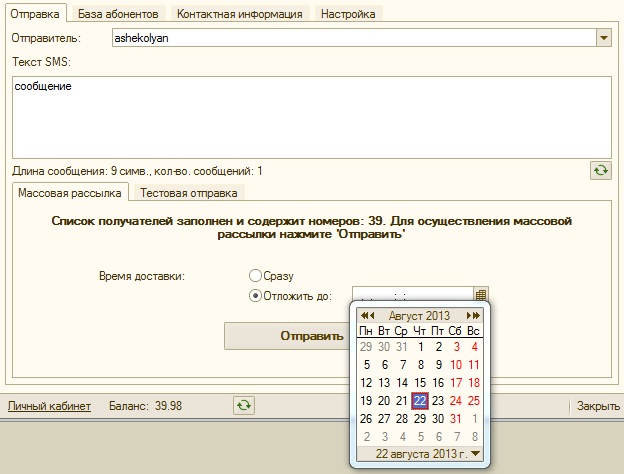Open calendar picker icon beside date field
This screenshot has height=474, width=624.
coord(481,295)
